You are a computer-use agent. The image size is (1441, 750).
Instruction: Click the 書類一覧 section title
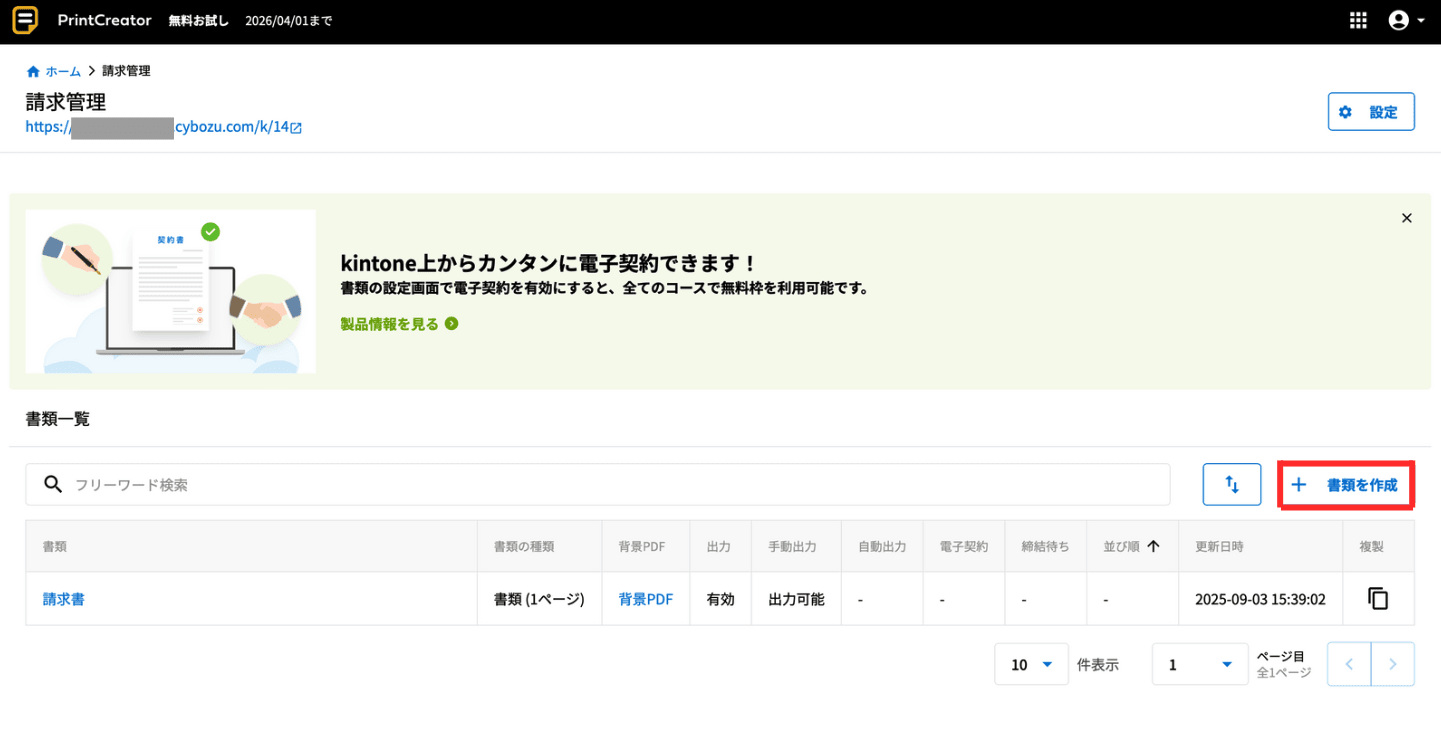(58, 419)
